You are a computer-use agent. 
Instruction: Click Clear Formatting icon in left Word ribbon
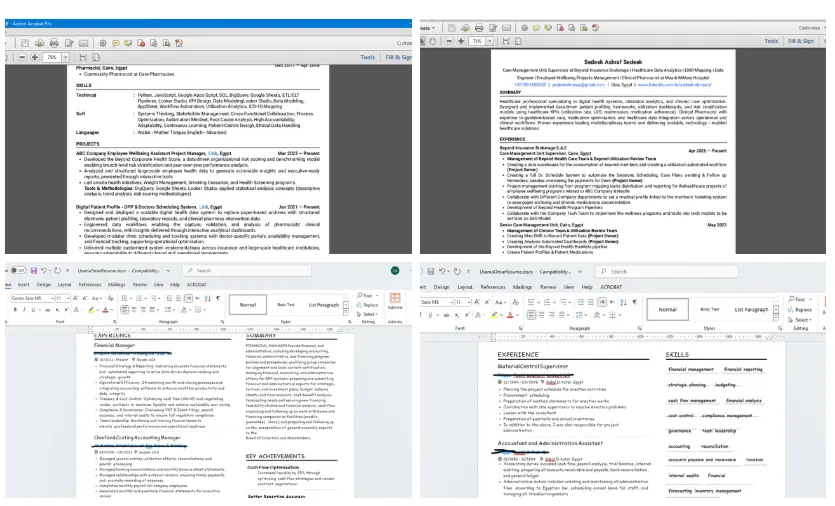pyautogui.click(x=111, y=298)
